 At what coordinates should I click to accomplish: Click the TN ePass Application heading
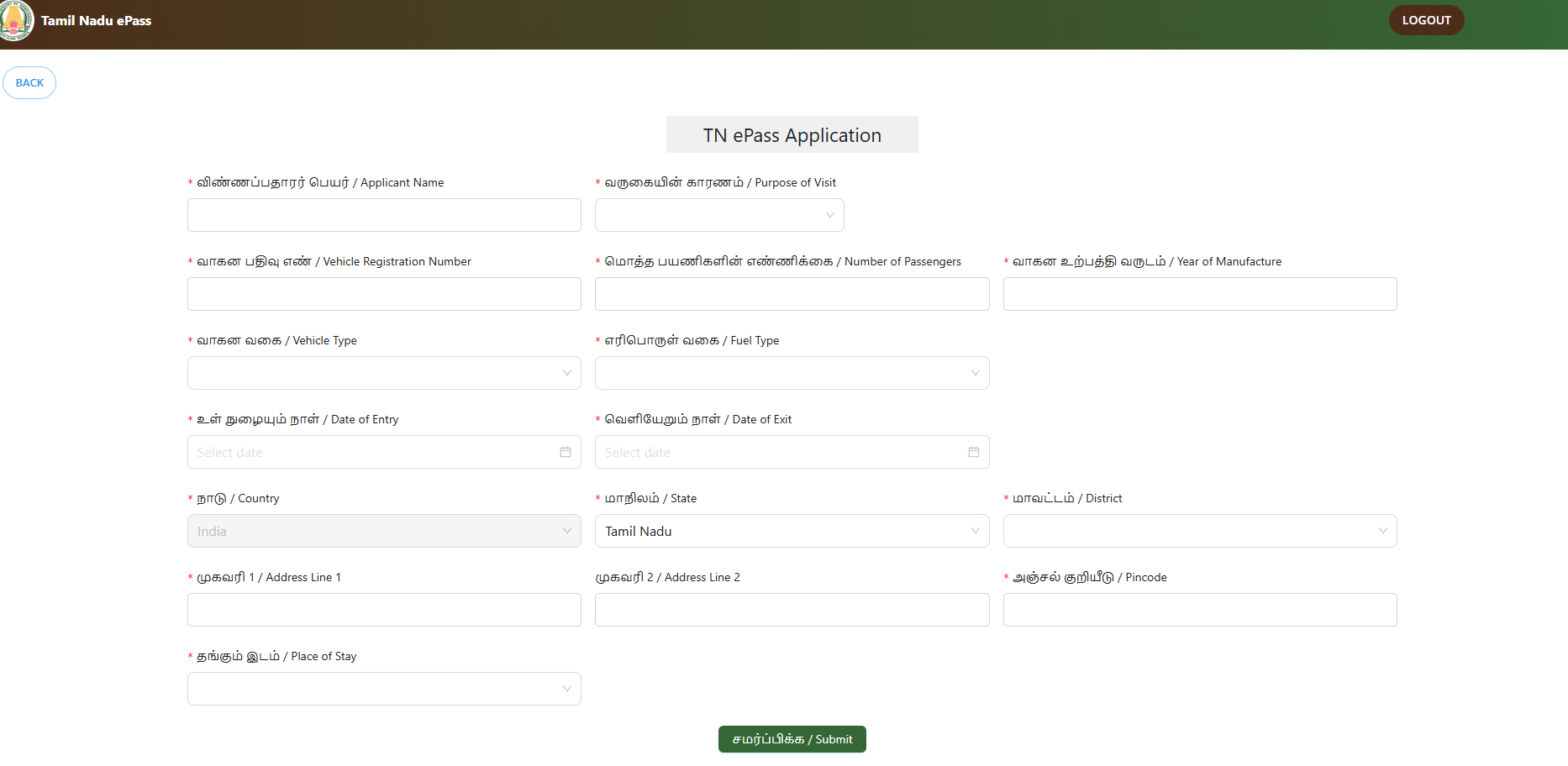click(792, 135)
